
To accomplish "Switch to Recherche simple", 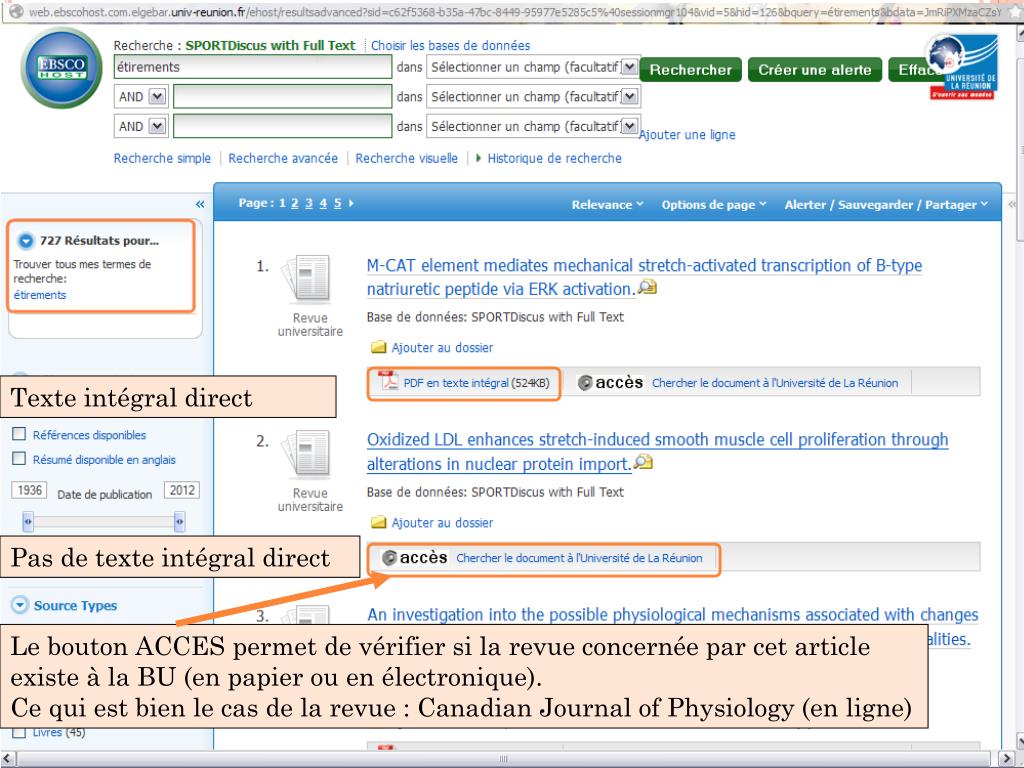I will click(x=162, y=158).
